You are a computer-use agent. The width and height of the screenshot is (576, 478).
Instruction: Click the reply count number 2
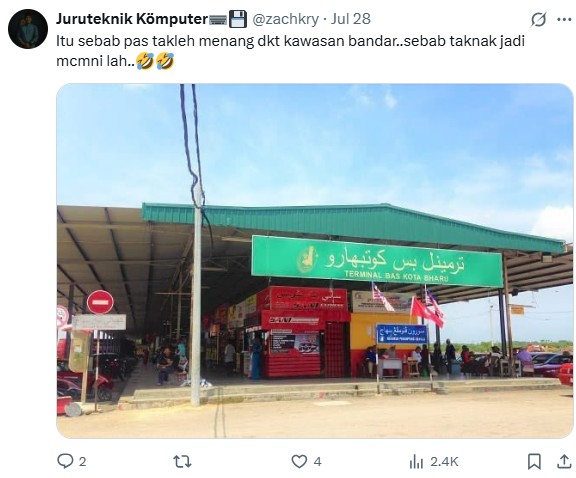pyautogui.click(x=83, y=462)
